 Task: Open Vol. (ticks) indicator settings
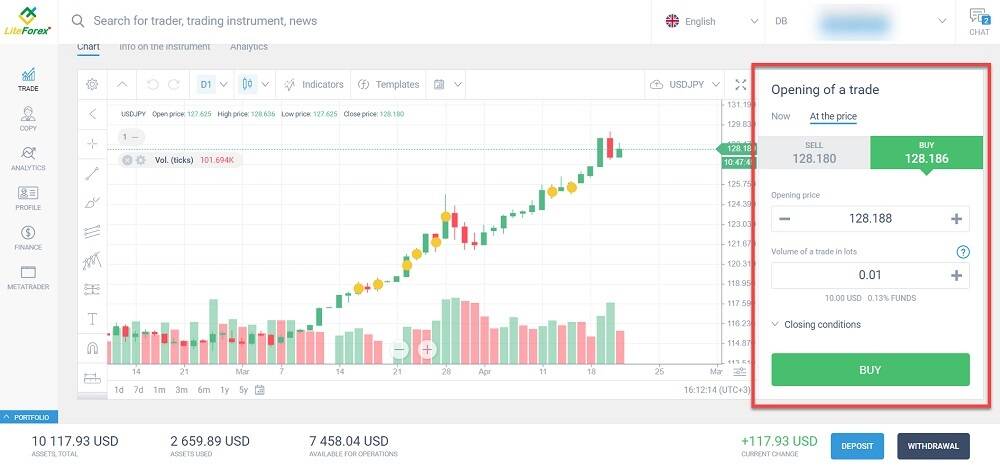[141, 160]
